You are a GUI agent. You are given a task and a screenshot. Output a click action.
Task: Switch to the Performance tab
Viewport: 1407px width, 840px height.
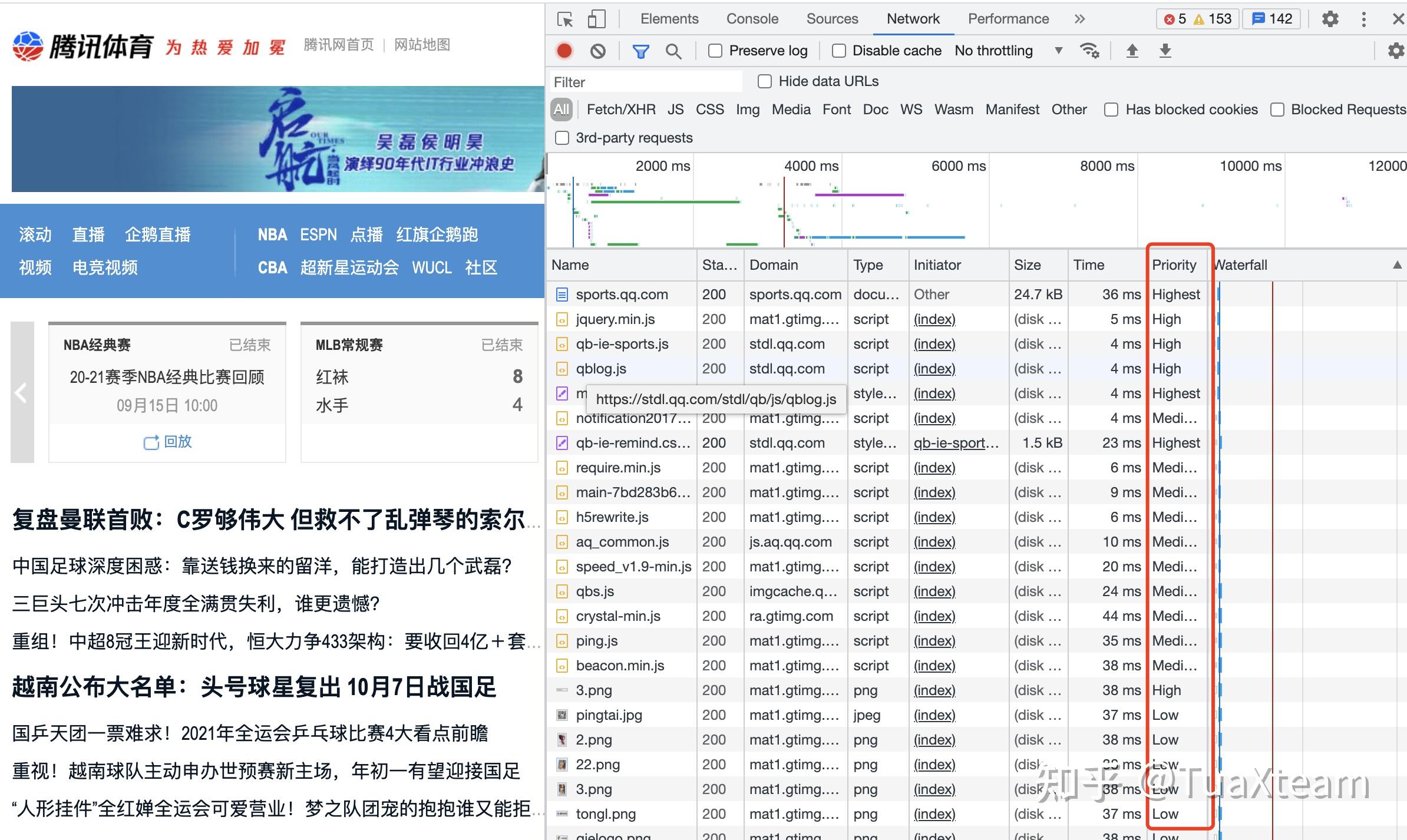coord(1008,19)
